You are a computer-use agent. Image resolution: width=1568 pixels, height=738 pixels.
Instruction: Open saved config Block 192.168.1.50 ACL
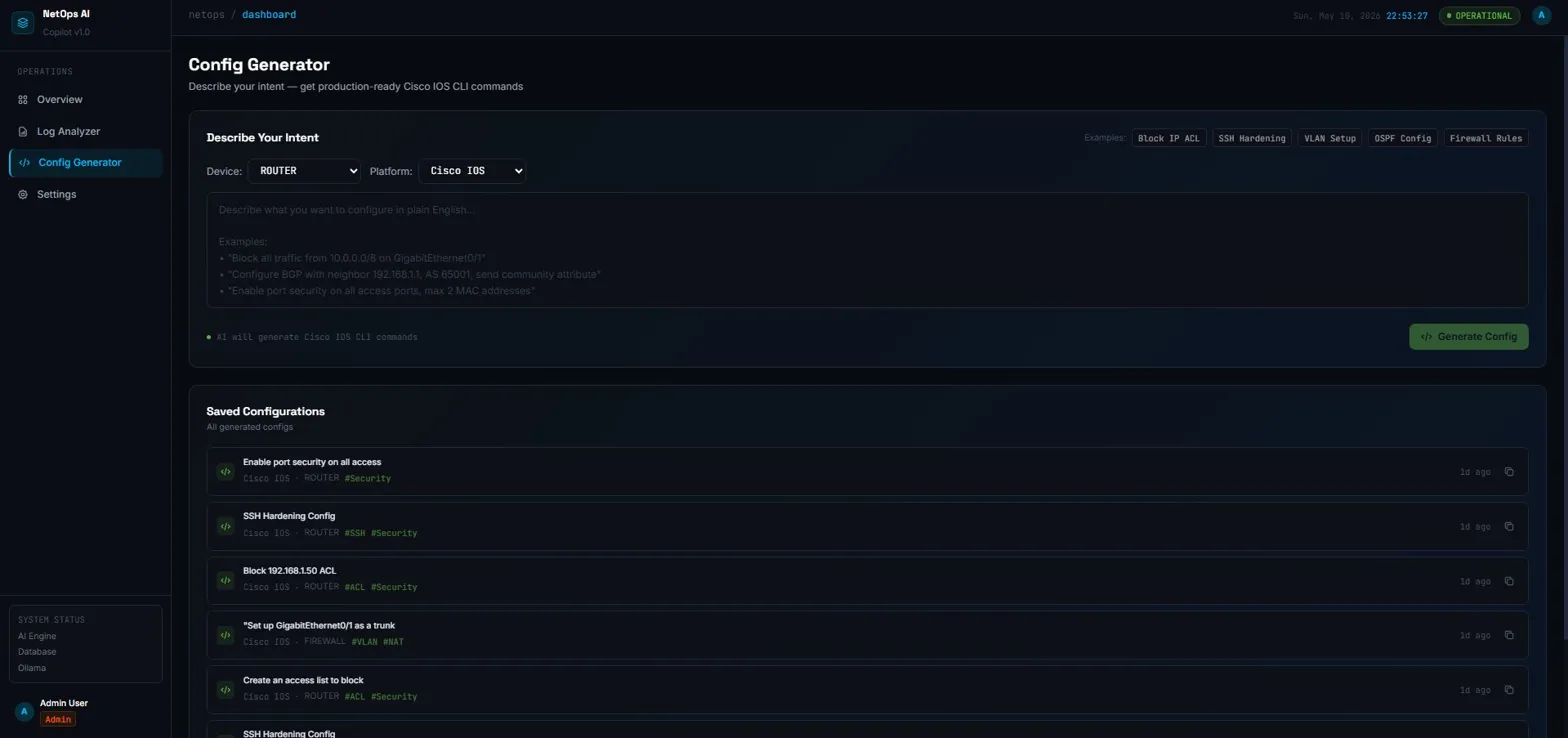pyautogui.click(x=290, y=570)
